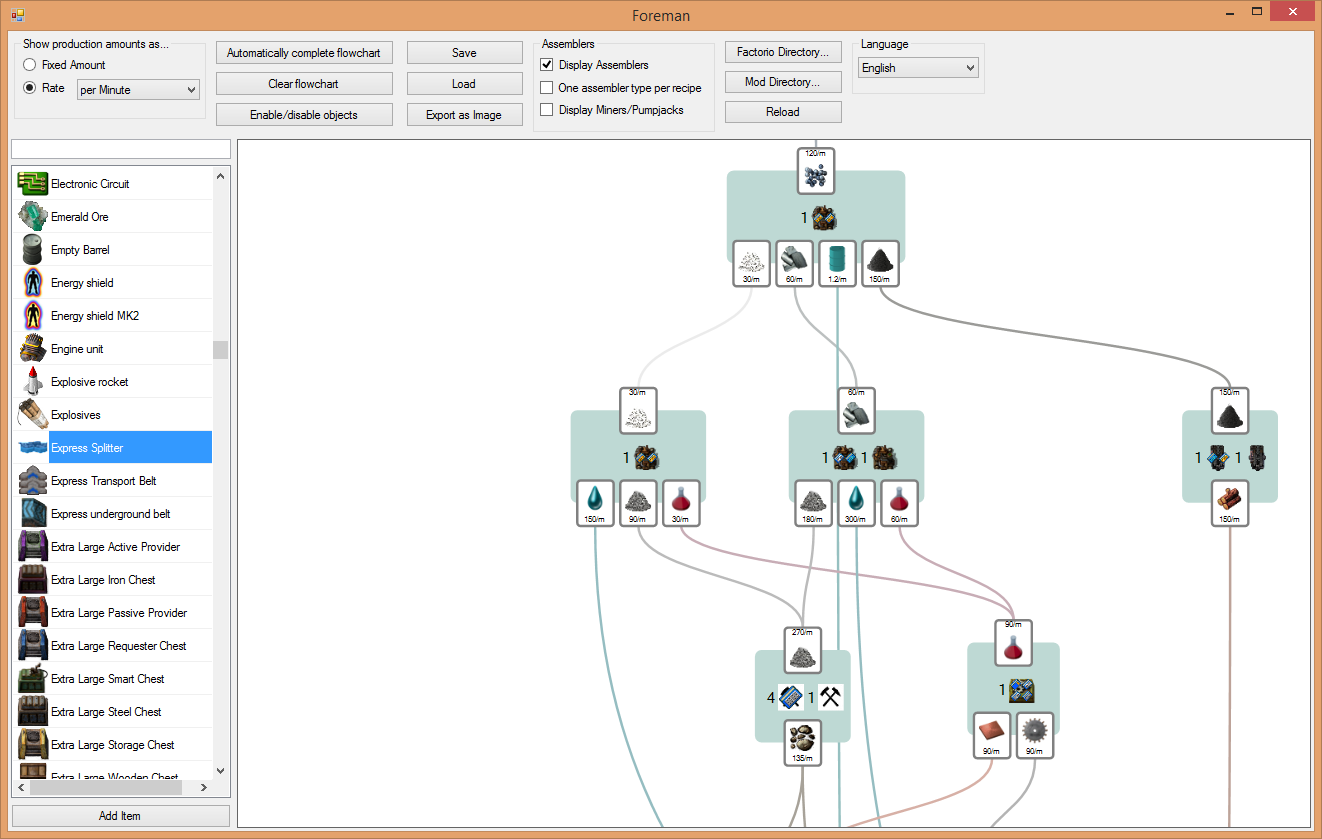Click the item list vertical scrollbar thumb

221,349
